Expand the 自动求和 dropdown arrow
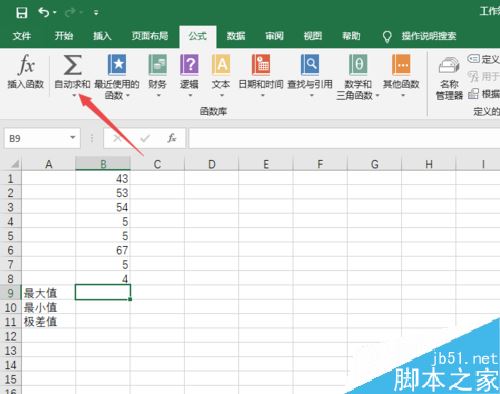Viewport: 500px width, 394px height. [74, 95]
